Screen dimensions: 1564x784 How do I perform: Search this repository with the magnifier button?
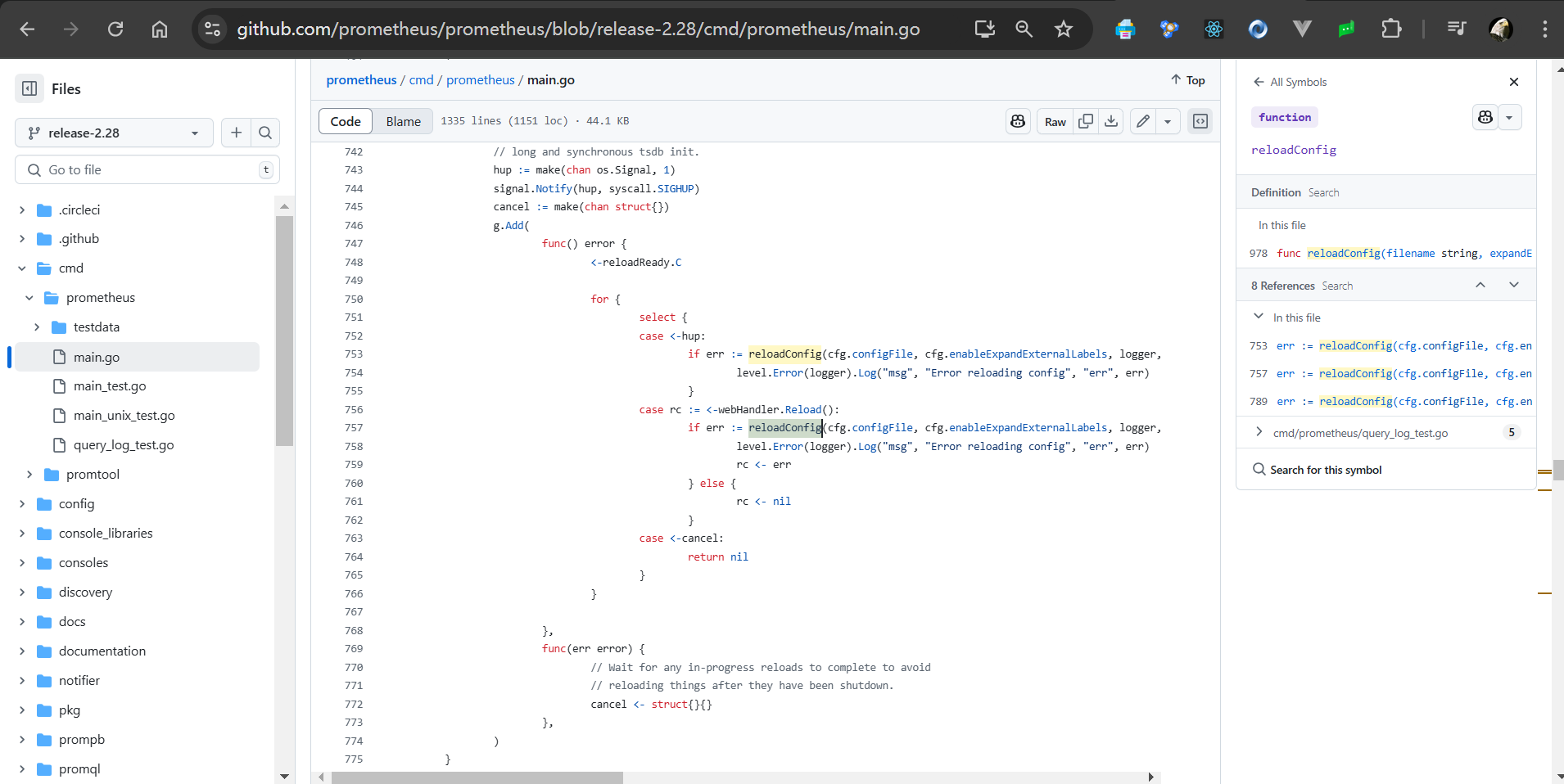click(265, 133)
